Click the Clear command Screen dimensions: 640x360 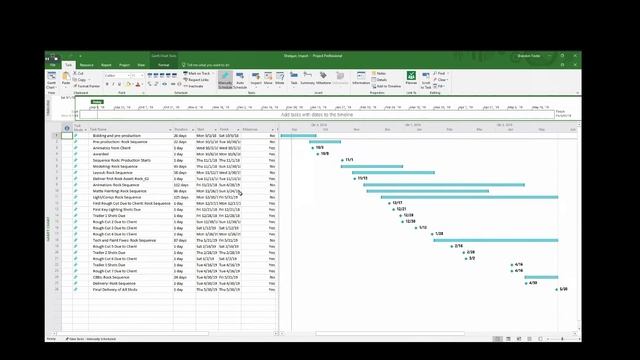pyautogui.click(x=440, y=80)
